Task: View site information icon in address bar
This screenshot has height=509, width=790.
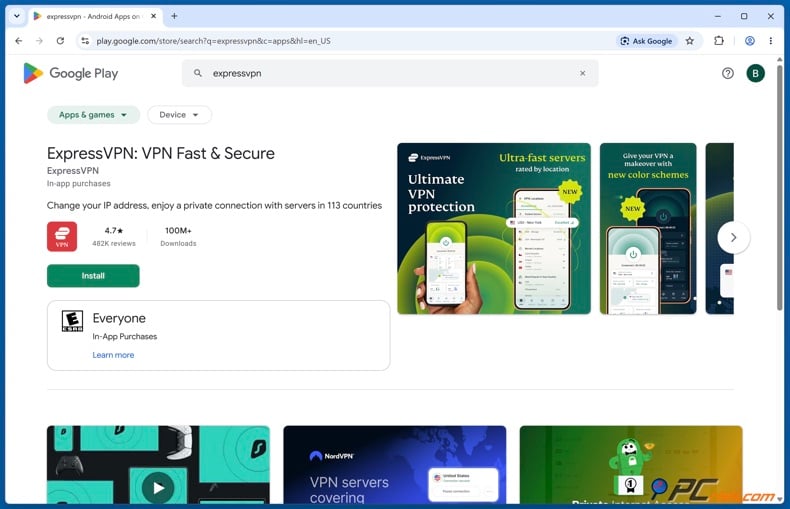Action: tap(85, 41)
